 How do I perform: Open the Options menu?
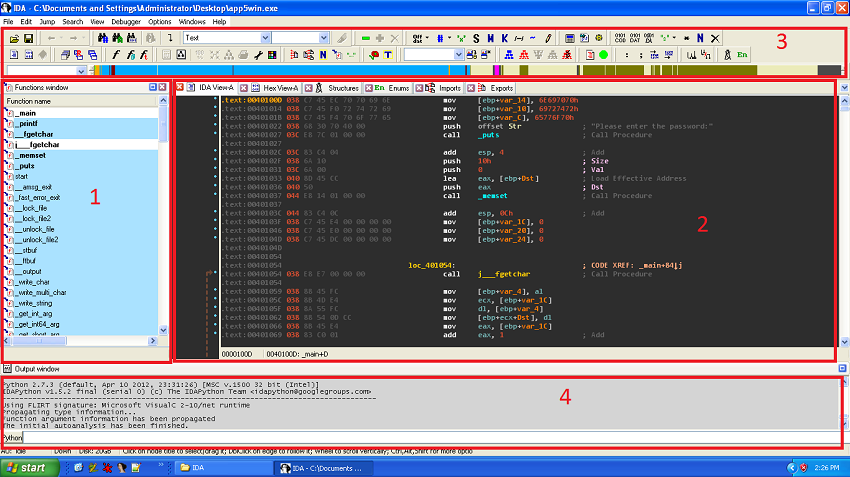[x=159, y=22]
